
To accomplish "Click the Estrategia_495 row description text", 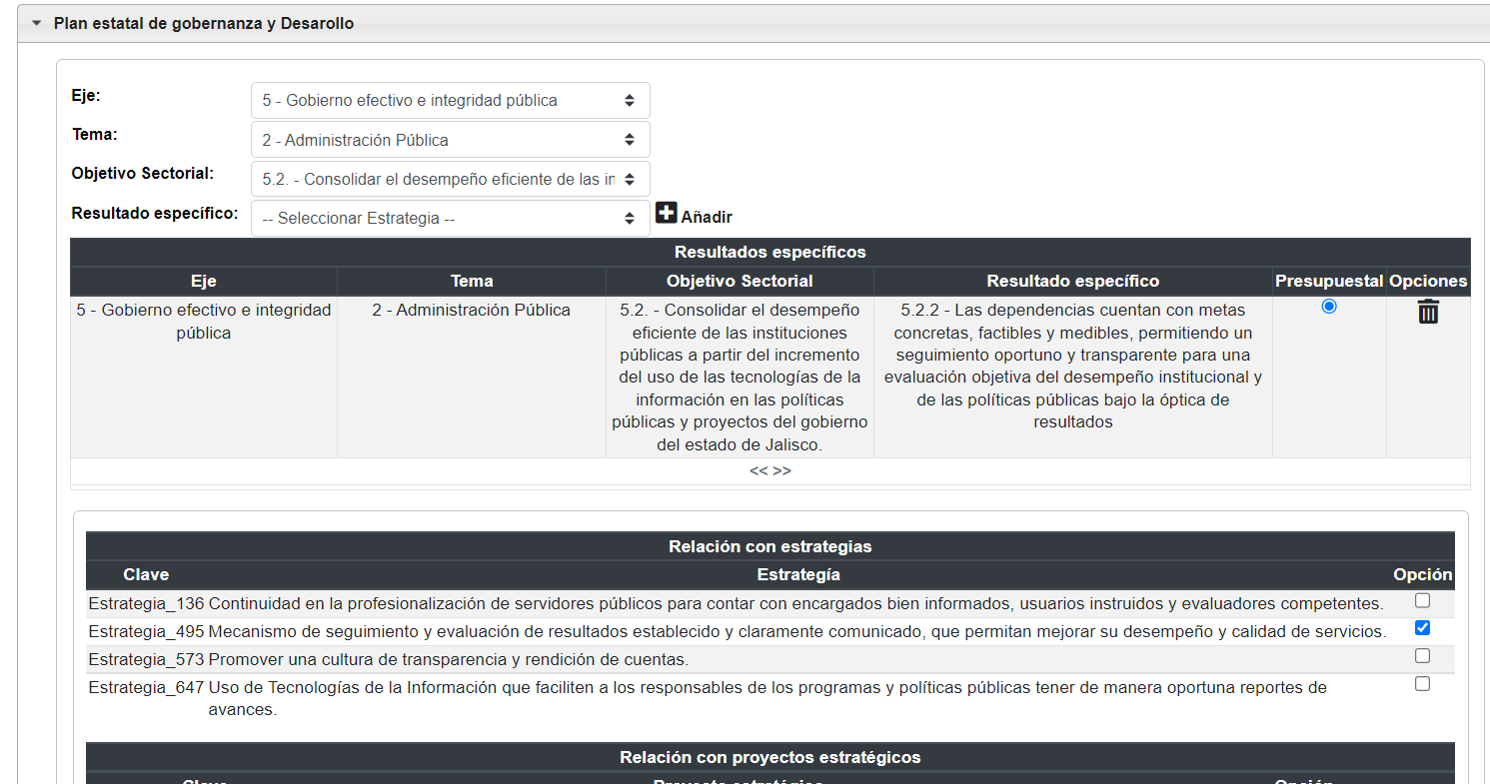I will (796, 632).
